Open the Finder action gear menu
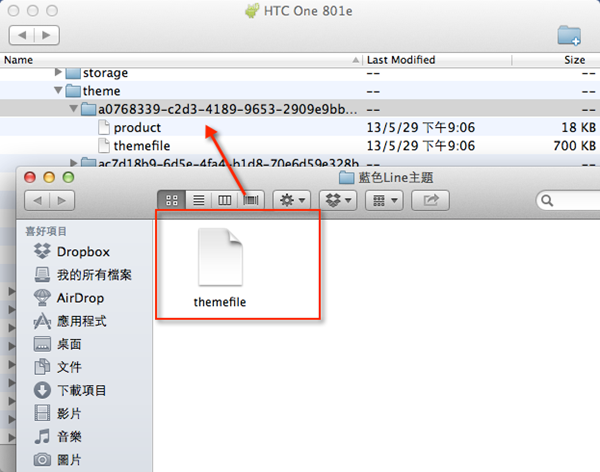 pos(292,200)
